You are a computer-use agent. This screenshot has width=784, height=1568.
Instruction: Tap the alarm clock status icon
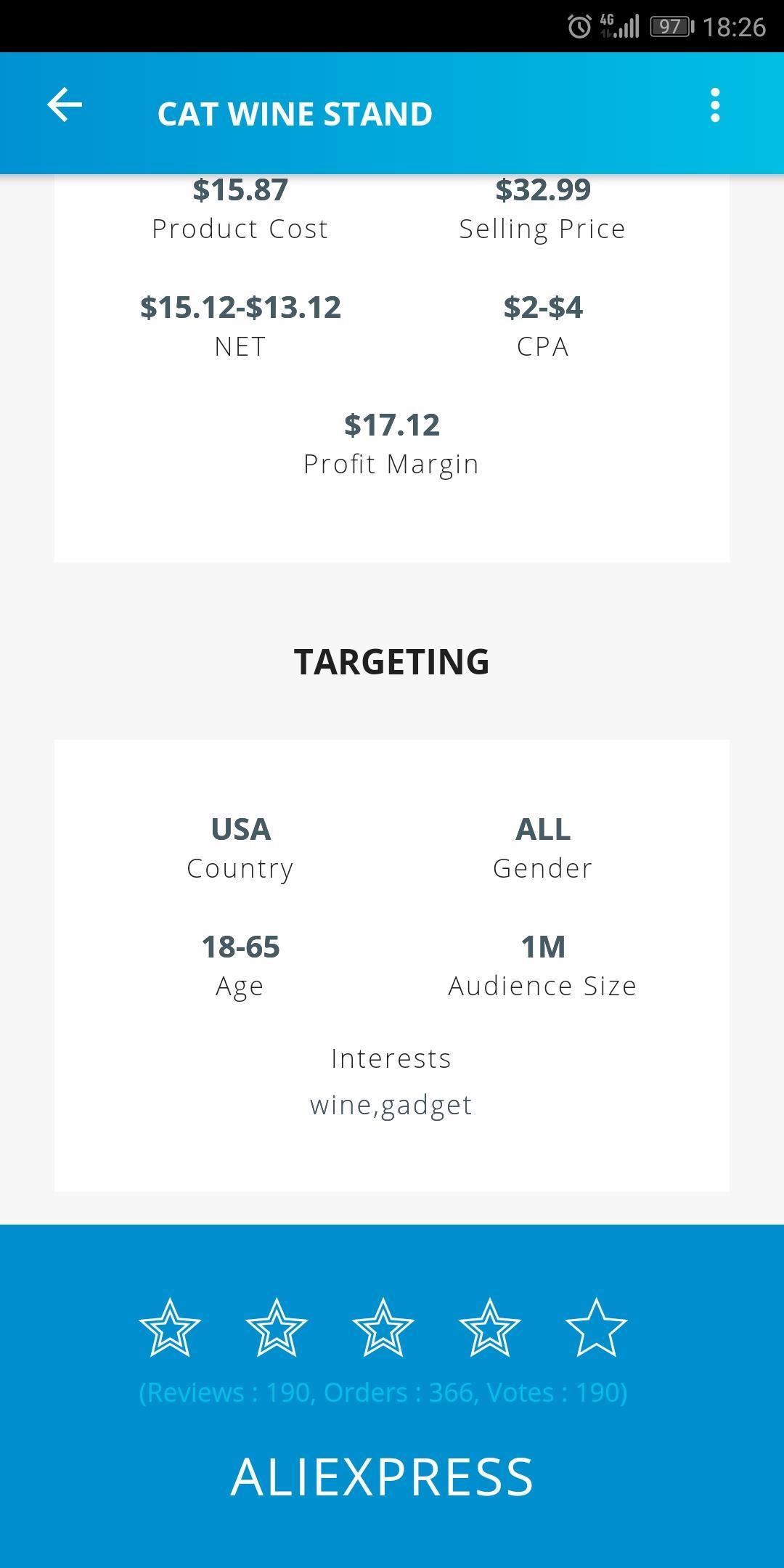(579, 27)
